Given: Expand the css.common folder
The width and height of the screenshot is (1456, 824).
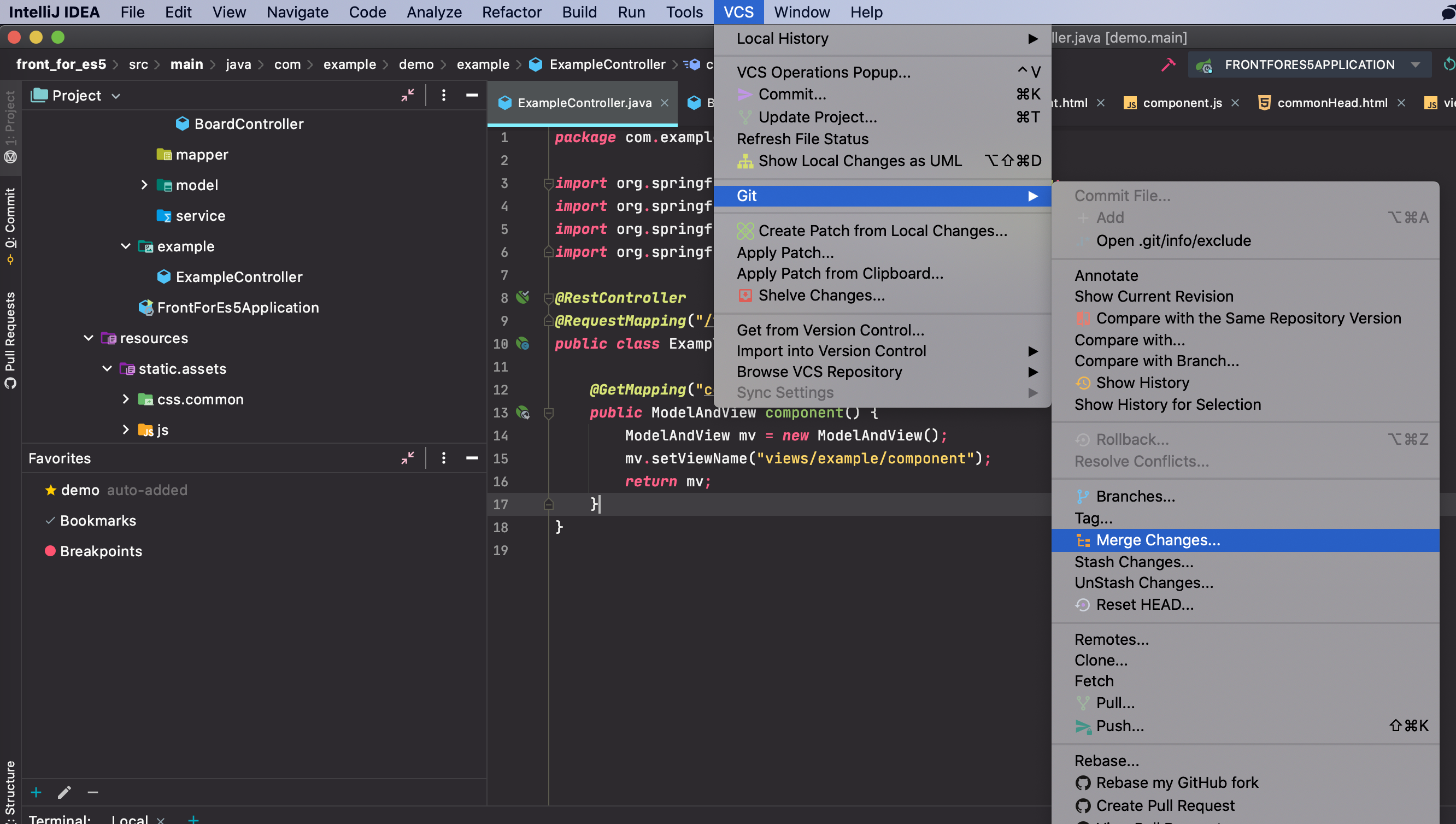Looking at the screenshot, I should click(126, 399).
